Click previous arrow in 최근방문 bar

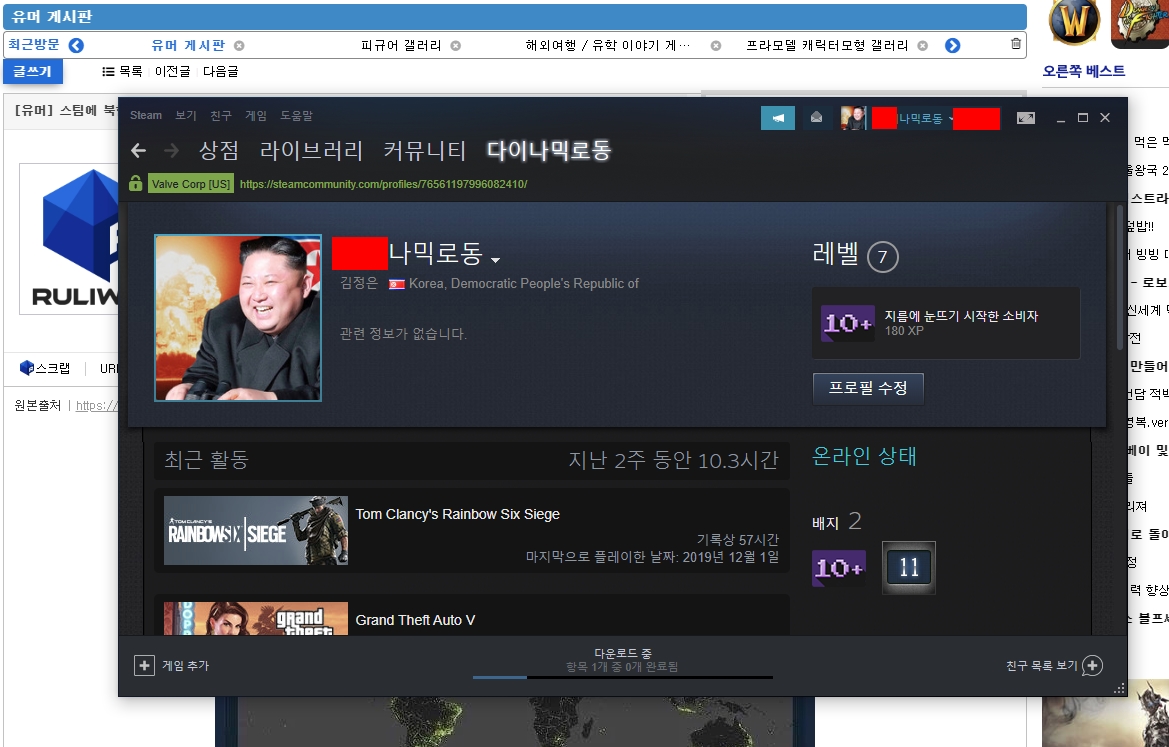76,45
